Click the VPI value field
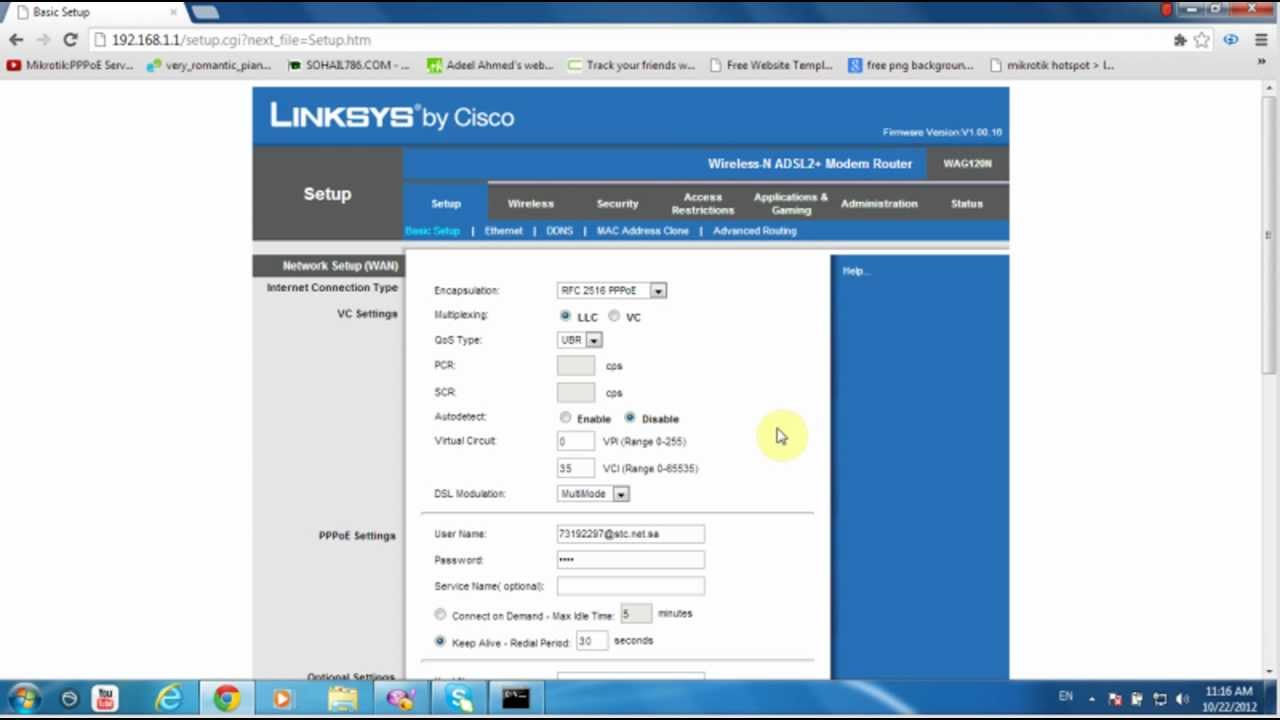This screenshot has height=720, width=1280. [575, 441]
